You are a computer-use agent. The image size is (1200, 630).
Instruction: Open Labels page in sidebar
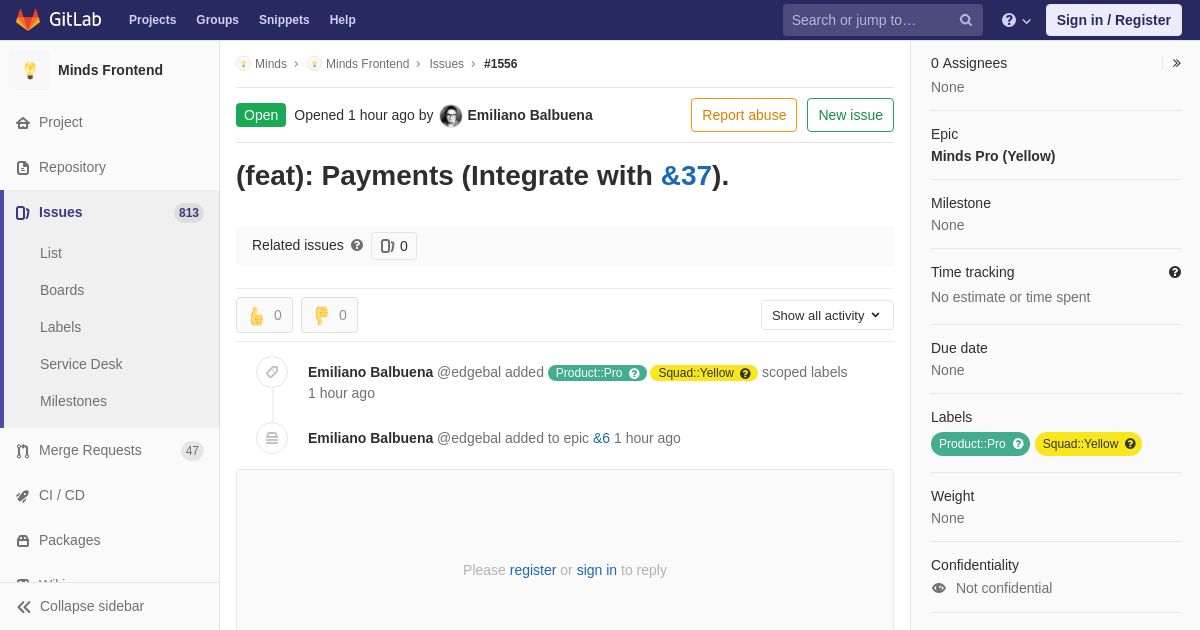(60, 327)
